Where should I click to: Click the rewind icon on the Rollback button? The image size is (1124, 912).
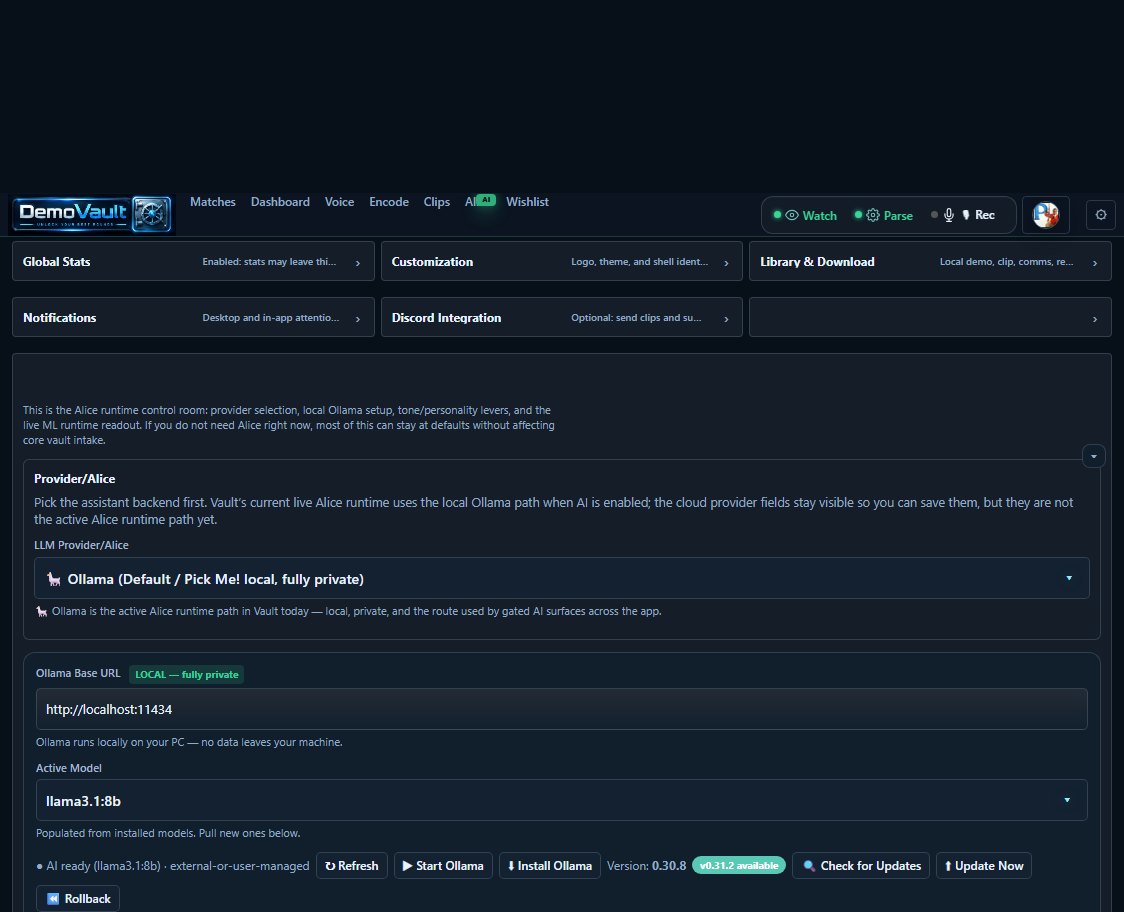tap(53, 898)
